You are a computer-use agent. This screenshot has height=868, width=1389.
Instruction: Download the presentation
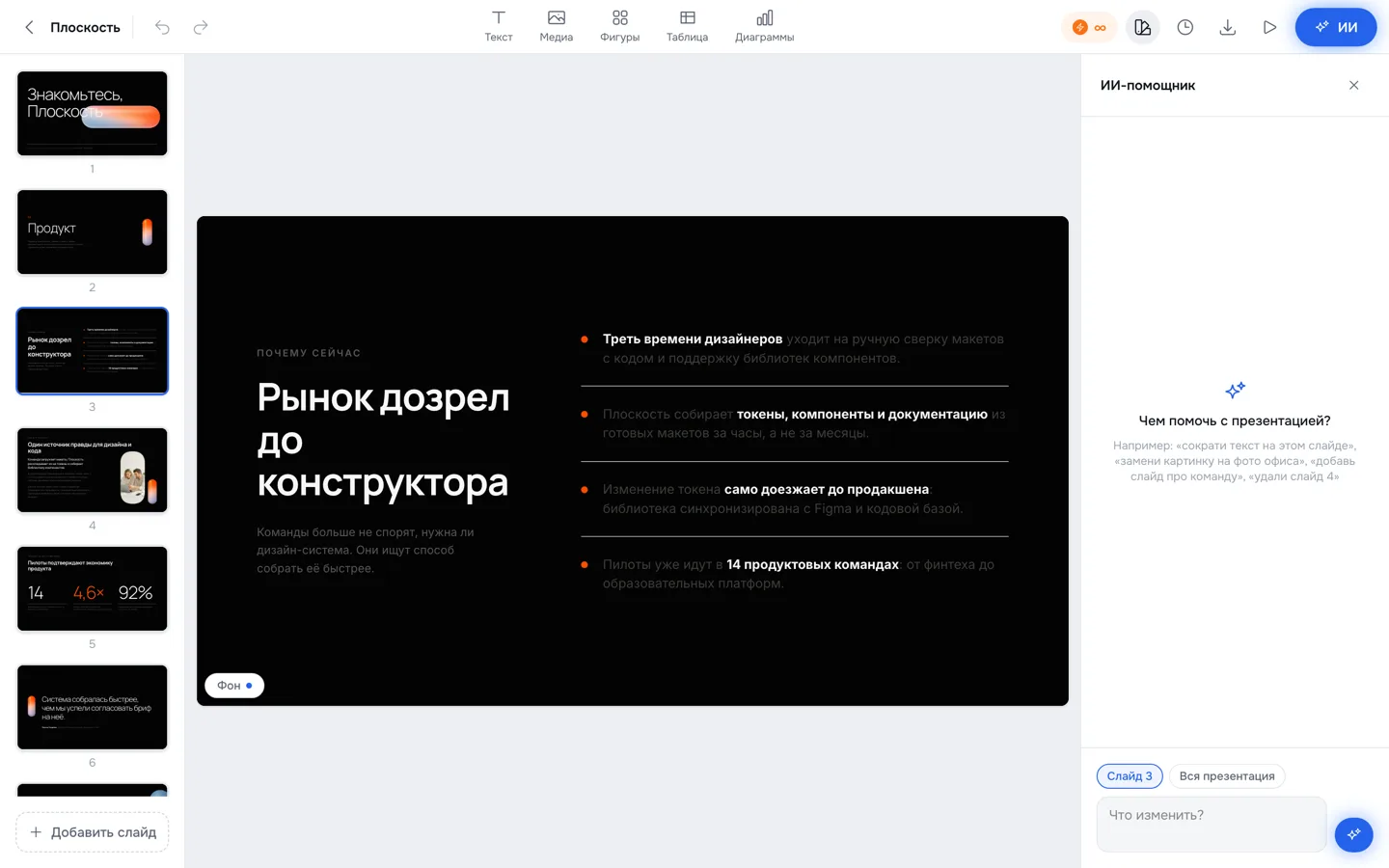coord(1228,27)
